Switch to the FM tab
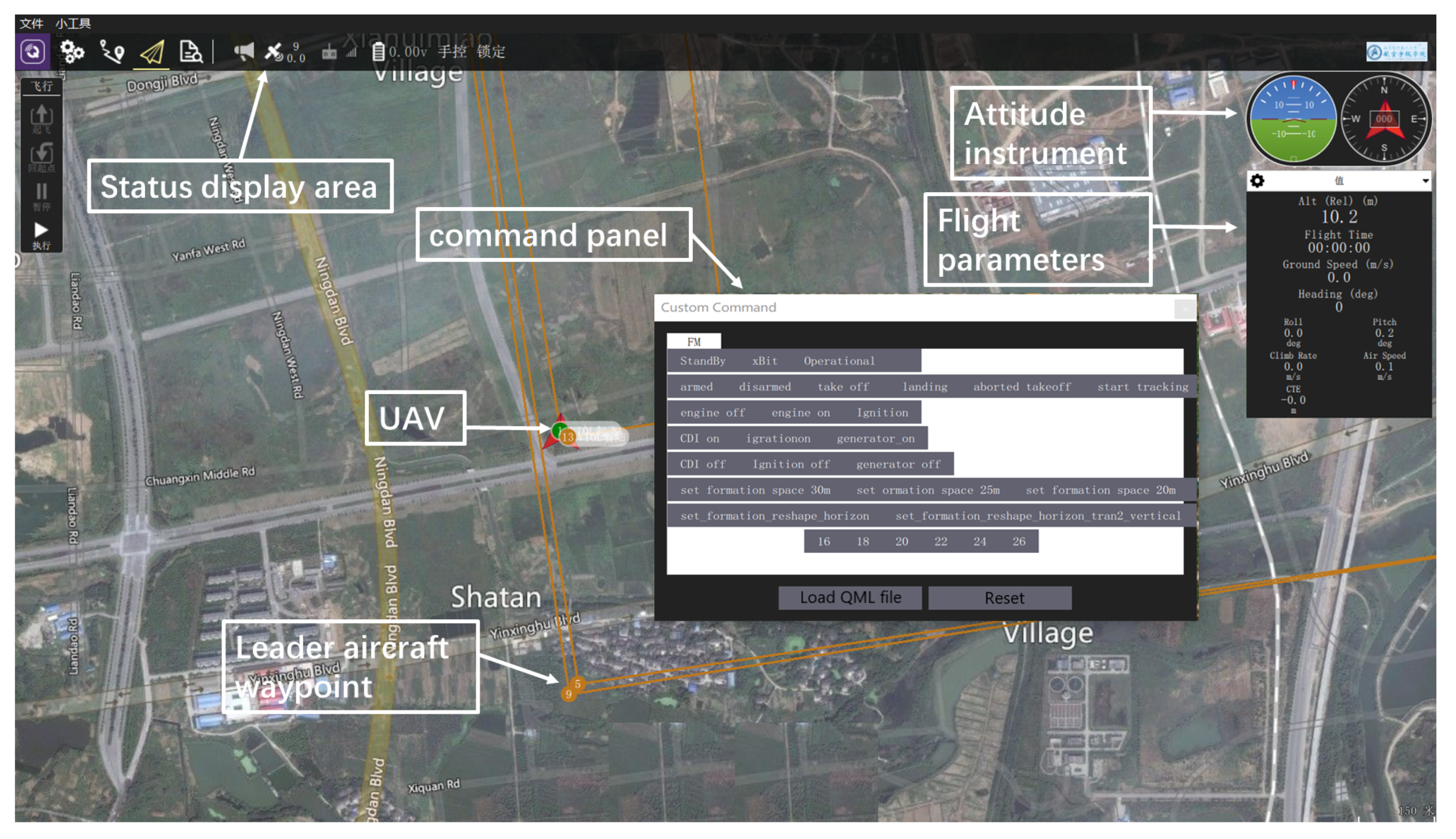 tap(694, 342)
